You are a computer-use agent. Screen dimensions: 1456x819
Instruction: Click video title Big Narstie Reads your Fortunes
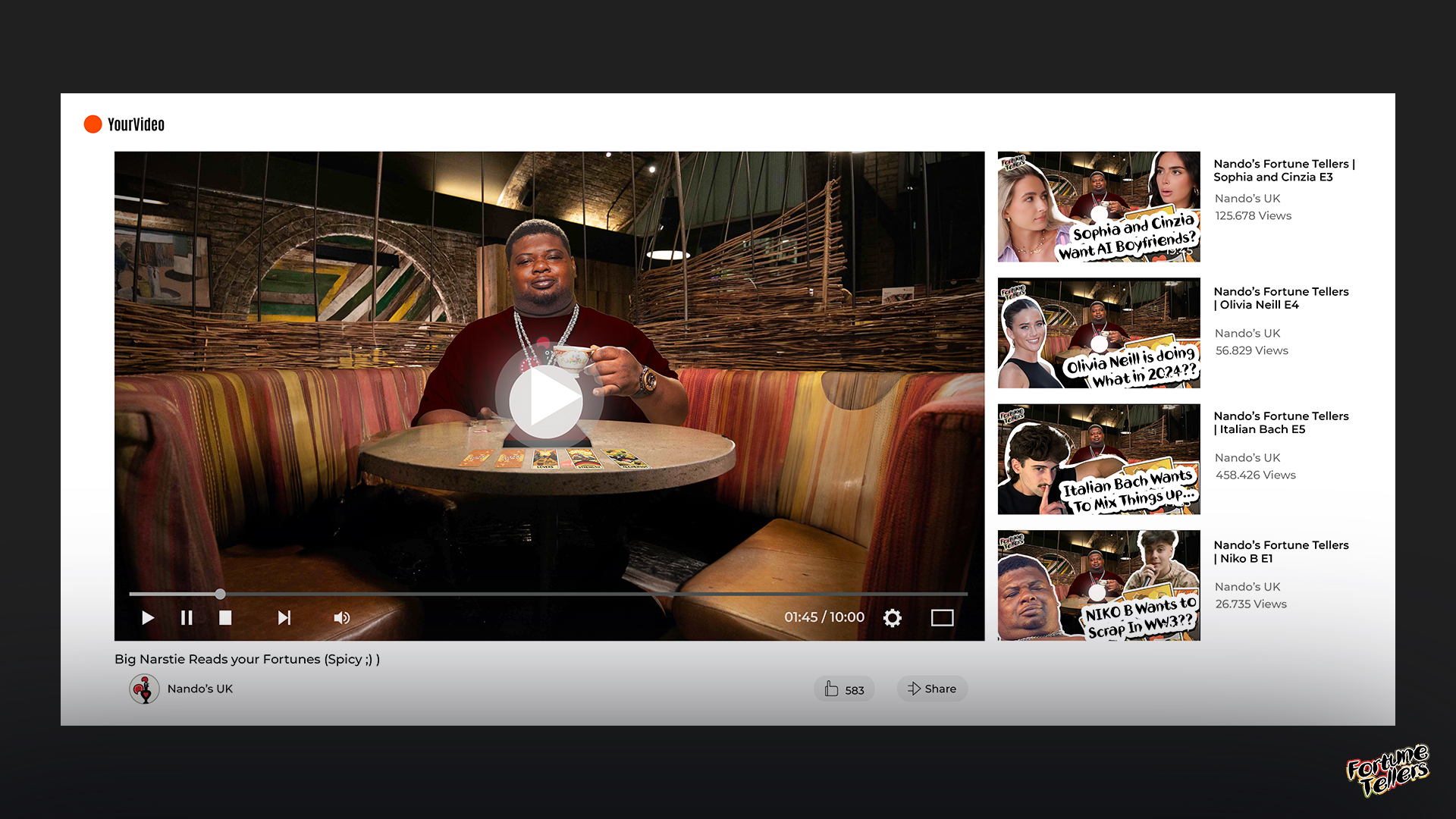pos(247,659)
